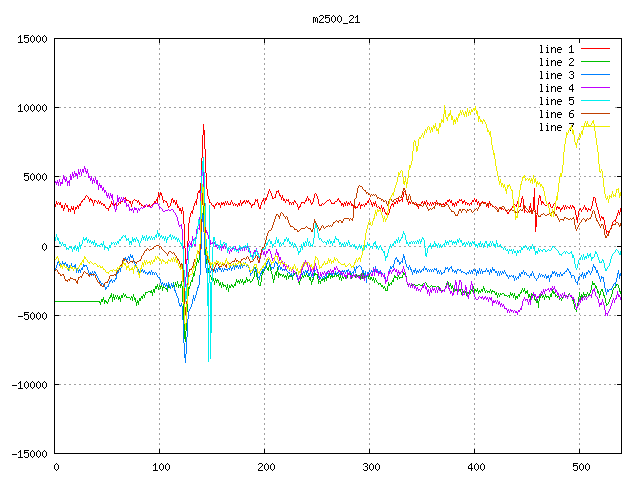Select the 300 x-axis tick label
This screenshot has height=480, width=640.
[x=370, y=467]
